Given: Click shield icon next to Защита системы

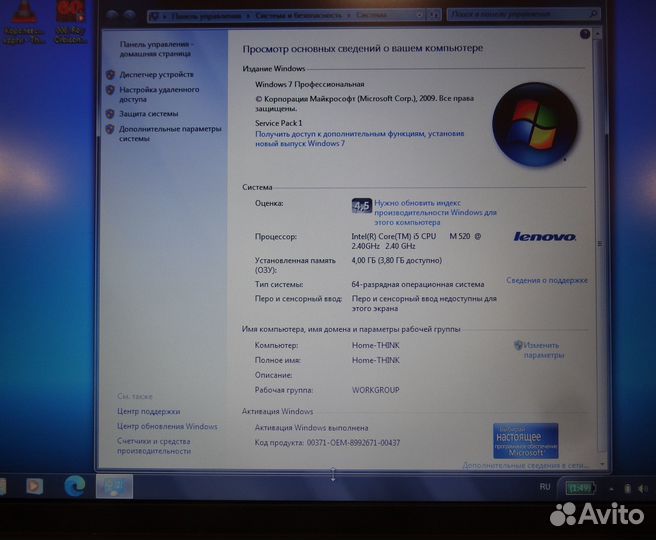Looking at the screenshot, I should click(x=110, y=114).
